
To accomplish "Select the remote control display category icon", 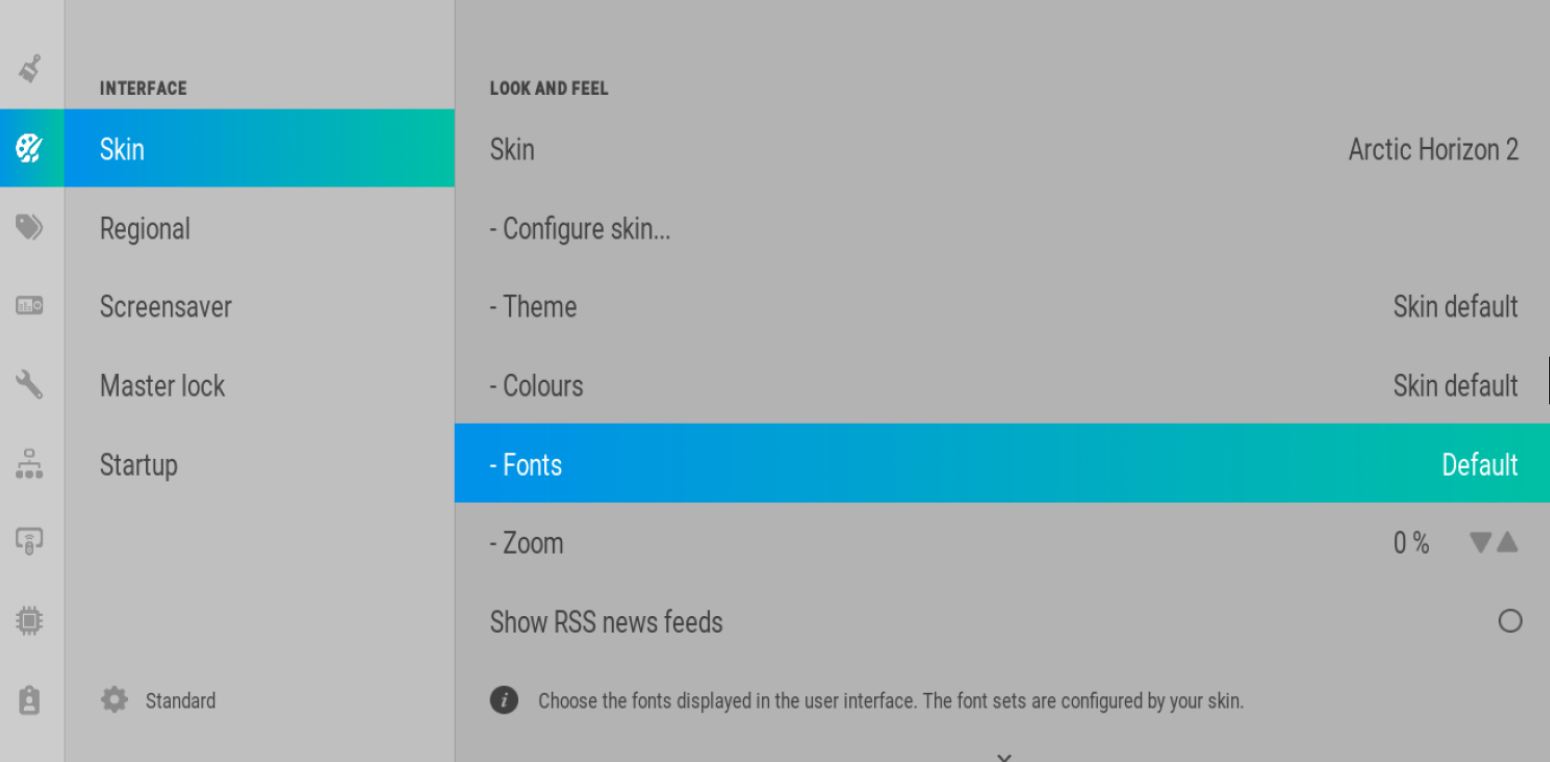I will click(30, 542).
